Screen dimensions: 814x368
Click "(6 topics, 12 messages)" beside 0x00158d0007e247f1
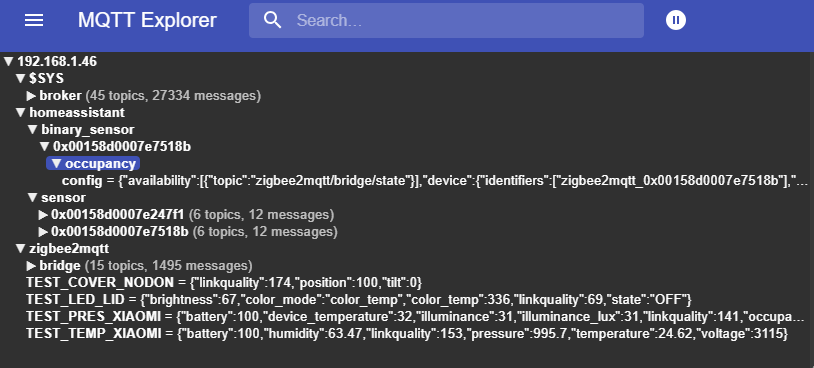pos(261,214)
